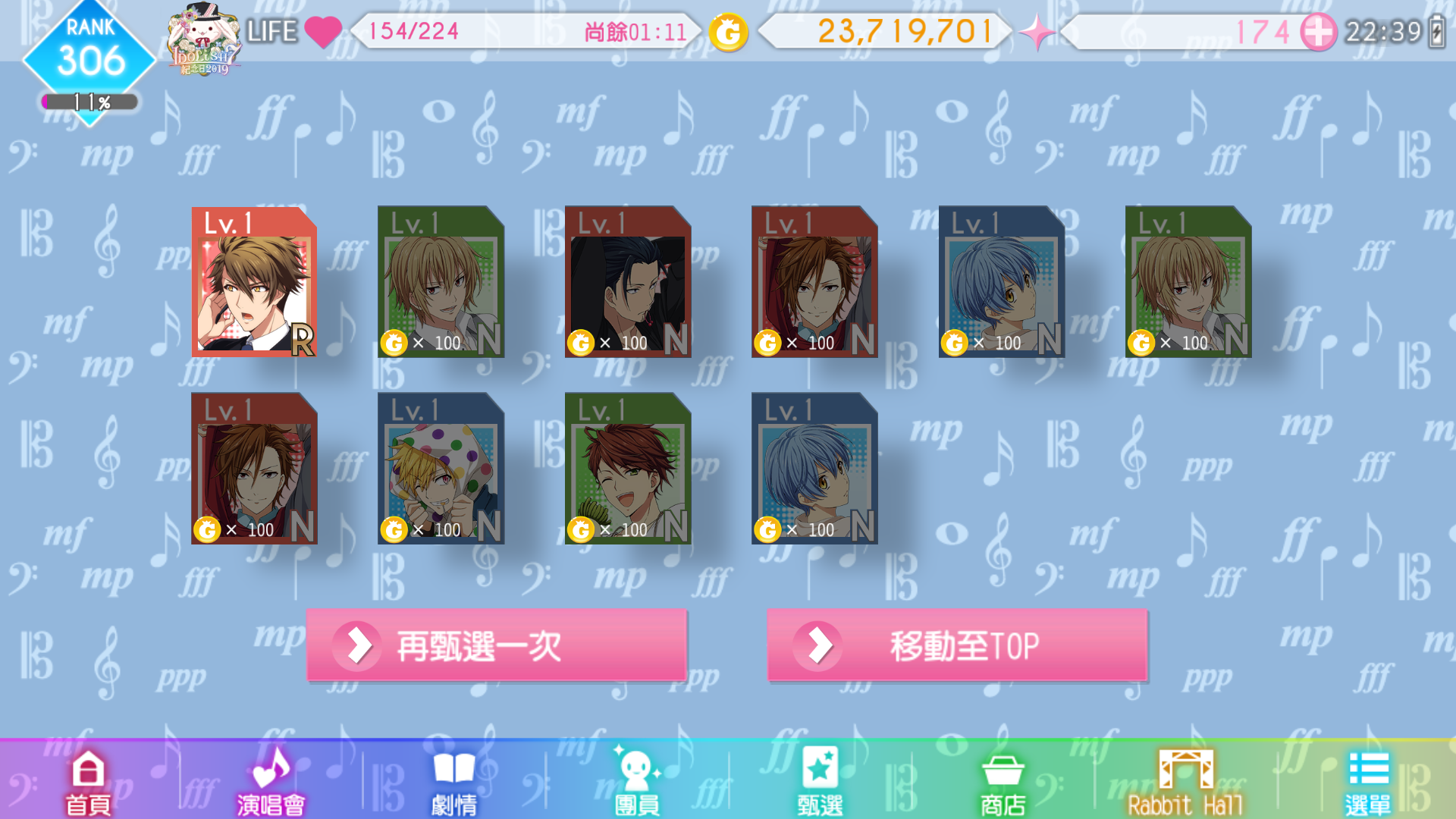Select the black-haired character N card
This screenshot has width=1456, height=819.
click(628, 282)
